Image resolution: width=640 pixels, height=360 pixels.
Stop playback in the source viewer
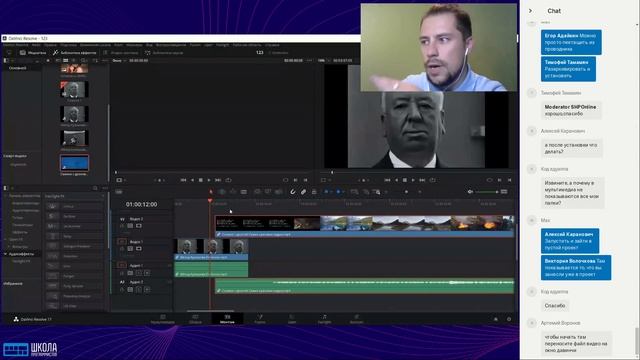coord(201,180)
